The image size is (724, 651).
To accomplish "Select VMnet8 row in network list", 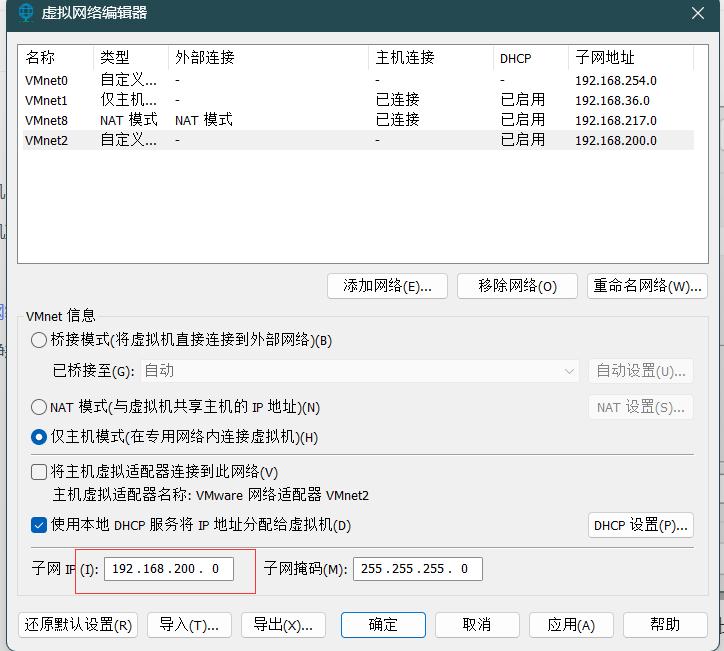I will click(358, 120).
